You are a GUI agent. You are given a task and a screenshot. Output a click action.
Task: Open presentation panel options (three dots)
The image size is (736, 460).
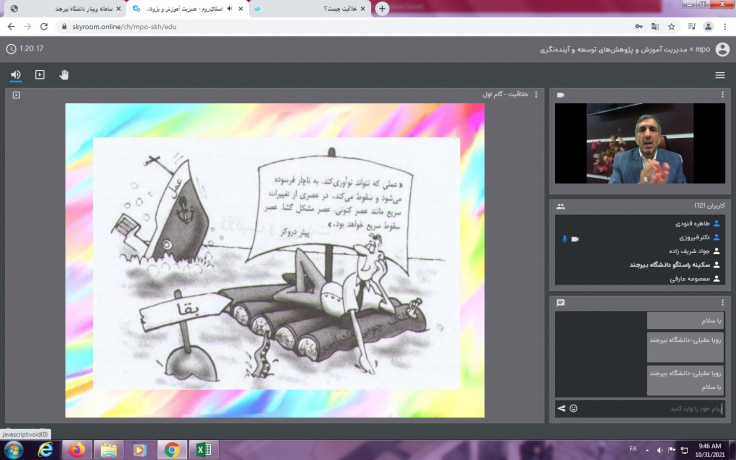(536, 95)
